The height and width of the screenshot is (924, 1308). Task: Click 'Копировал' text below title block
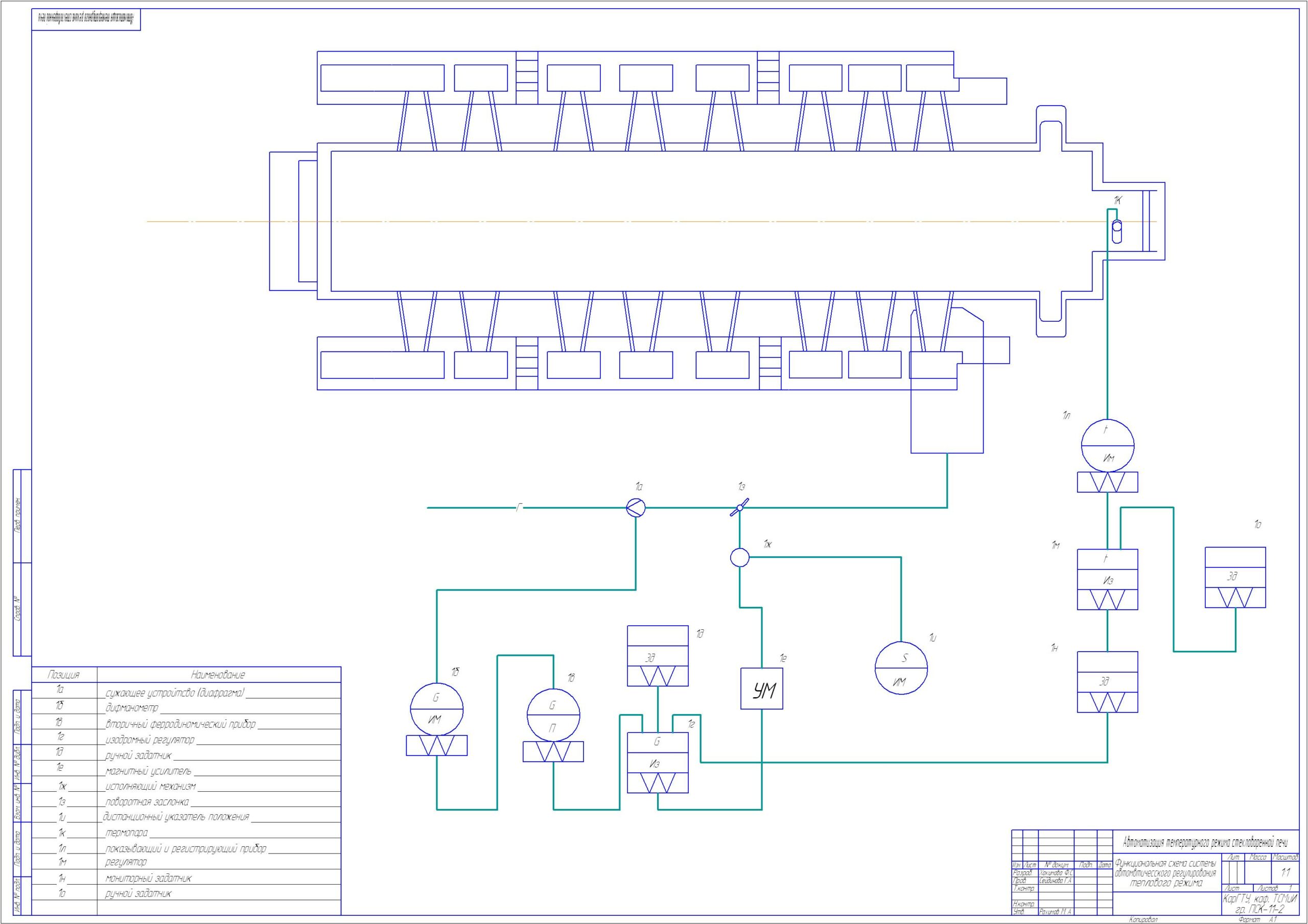point(1143,919)
